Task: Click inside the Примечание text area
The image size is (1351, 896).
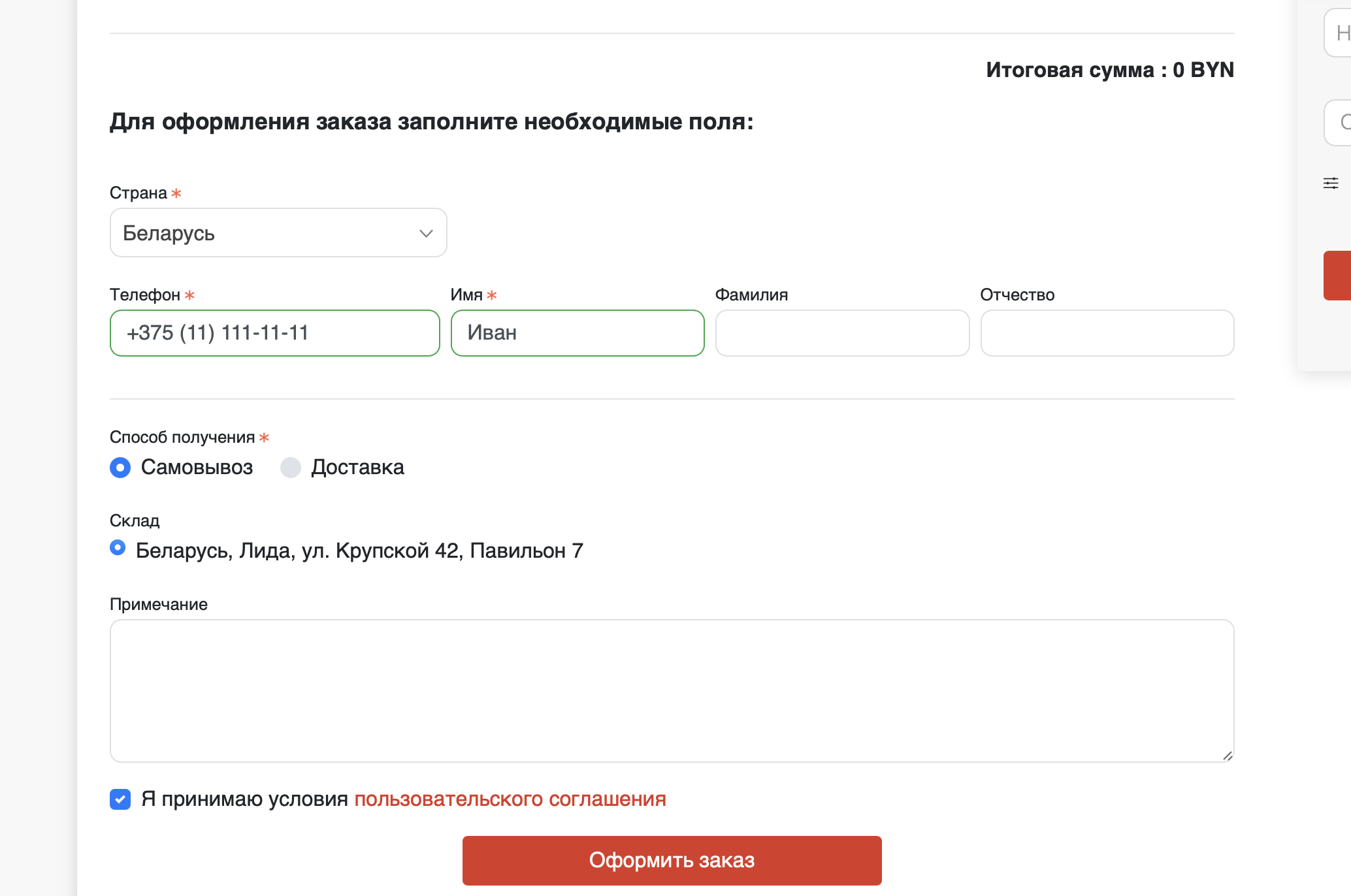Action: (672, 691)
